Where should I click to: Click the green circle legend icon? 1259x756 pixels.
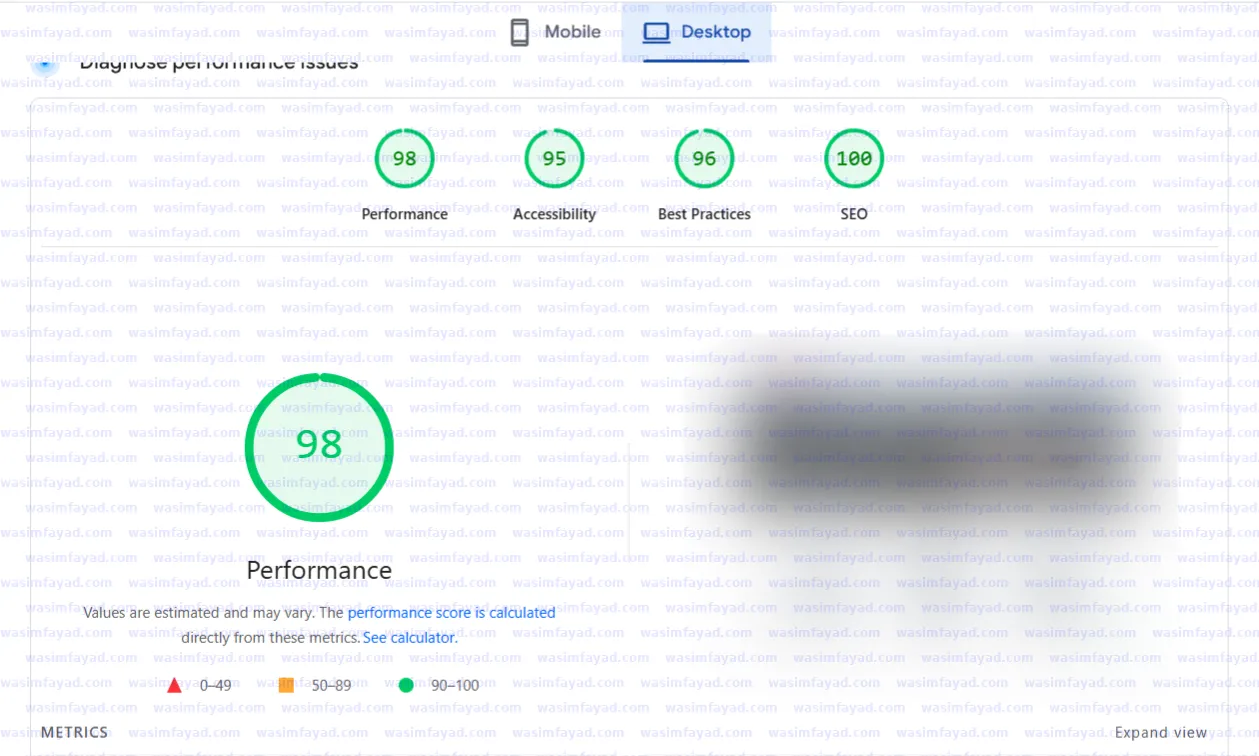[406, 685]
